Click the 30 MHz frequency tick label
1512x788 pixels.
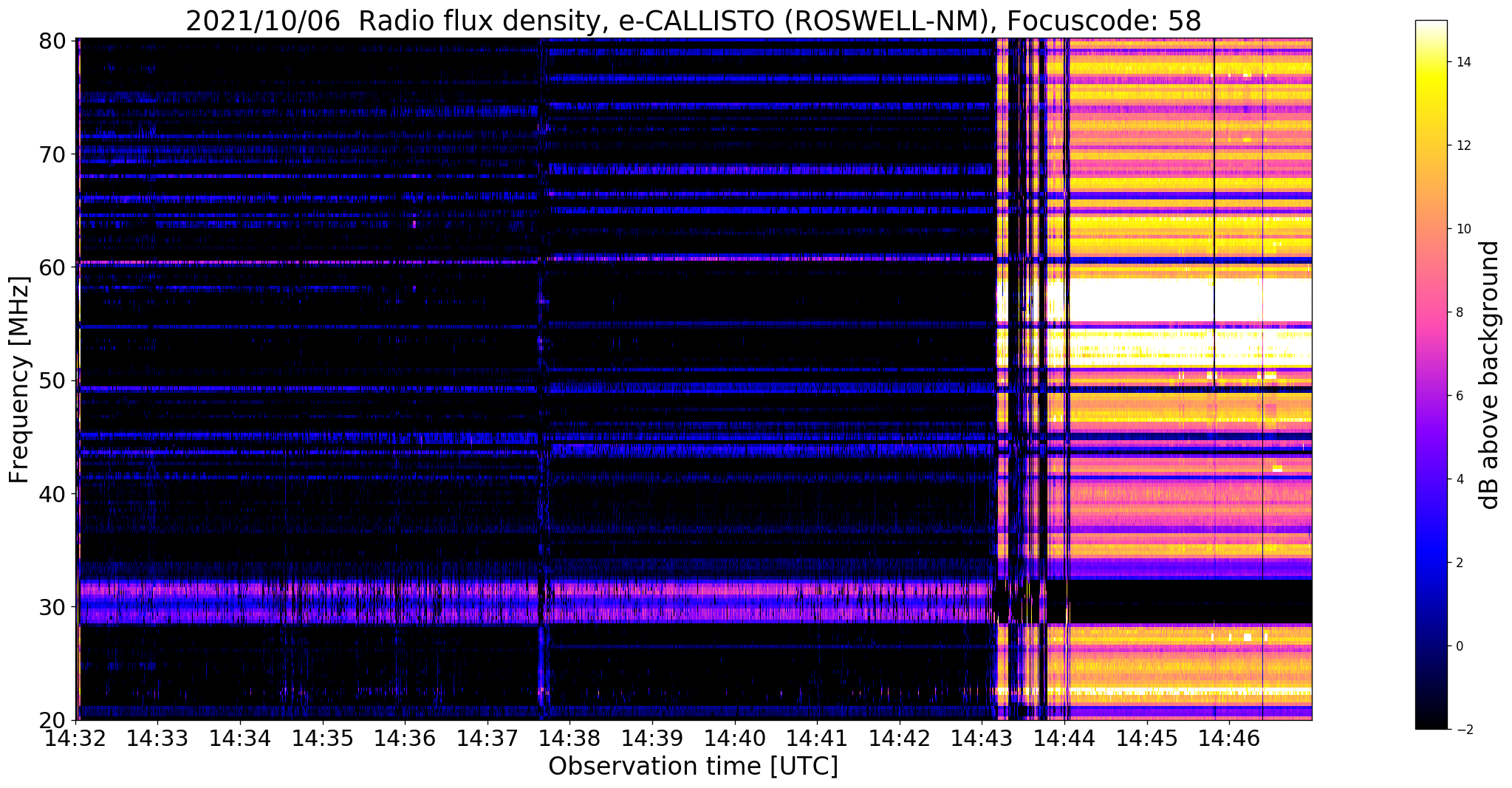52,607
